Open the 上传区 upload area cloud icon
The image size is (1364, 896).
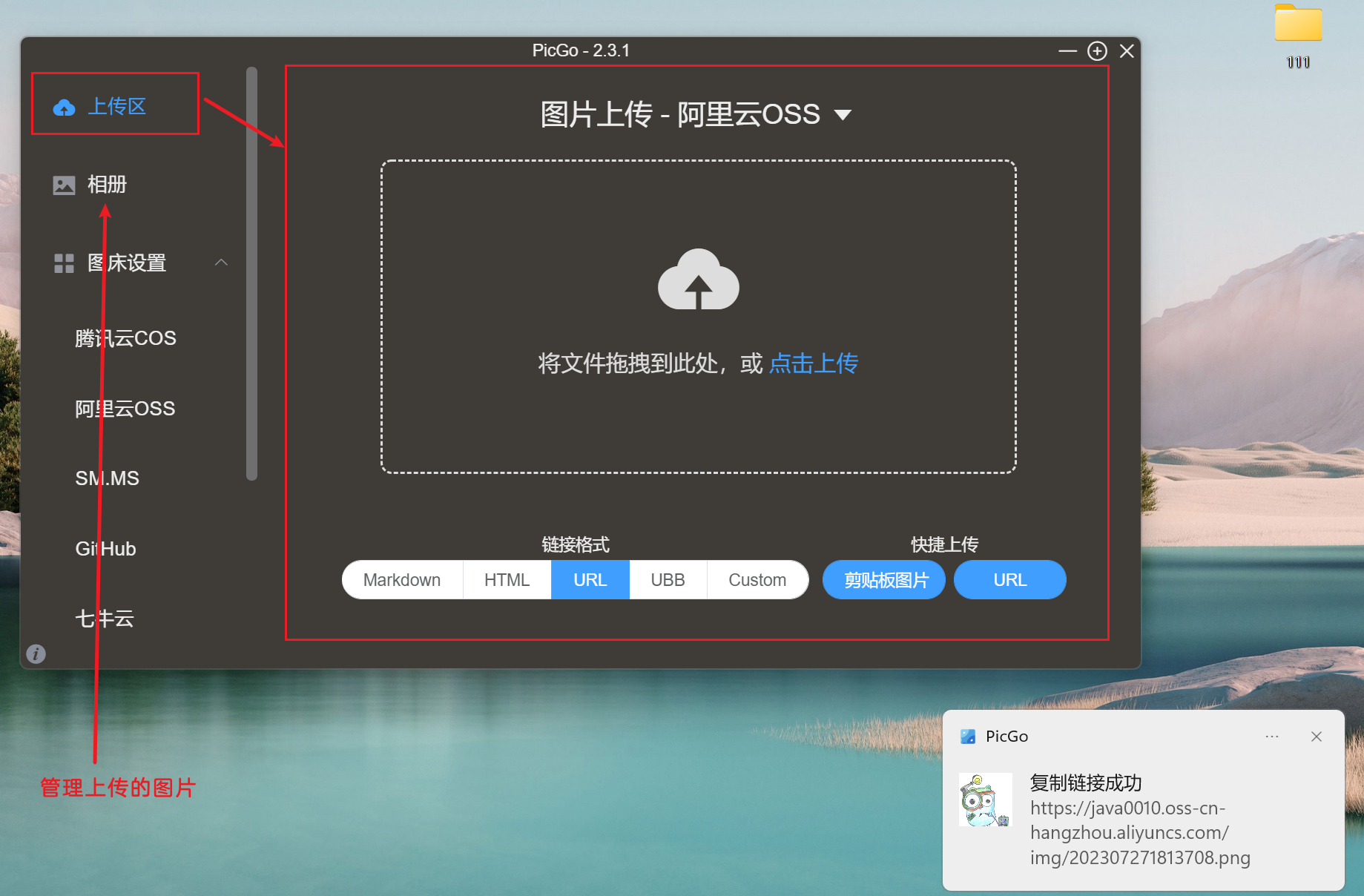65,108
